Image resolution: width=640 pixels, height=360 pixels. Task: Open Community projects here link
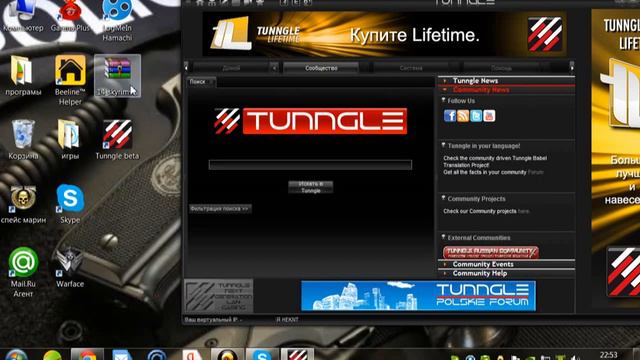point(523,211)
